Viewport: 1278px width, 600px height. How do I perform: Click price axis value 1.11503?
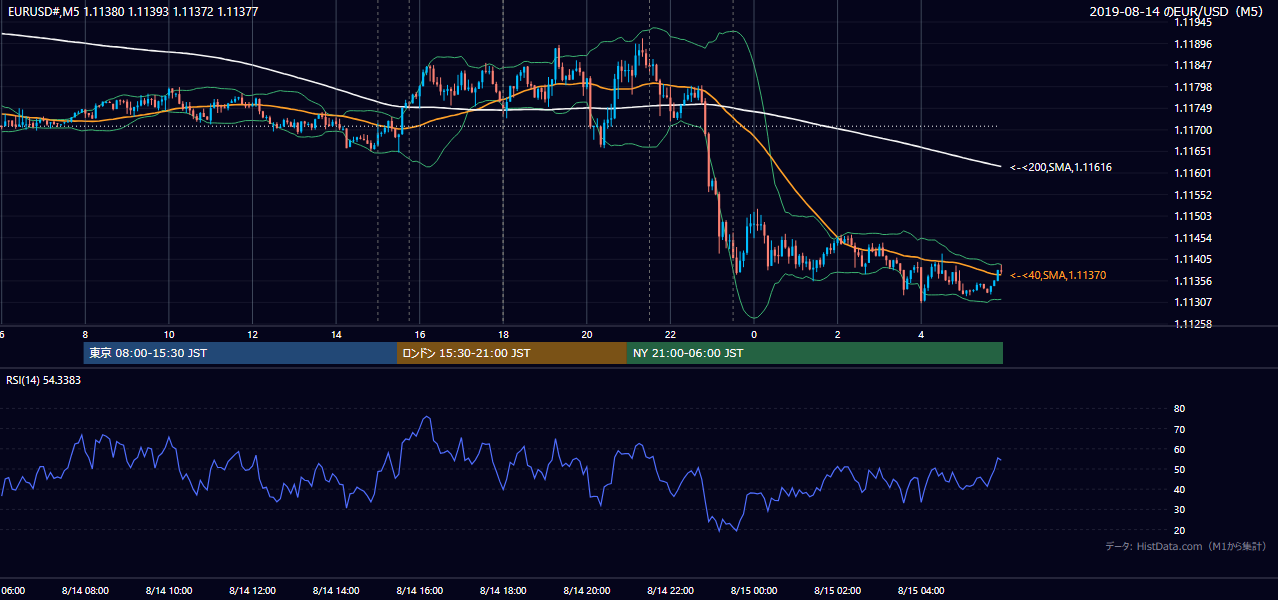[x=1193, y=216]
